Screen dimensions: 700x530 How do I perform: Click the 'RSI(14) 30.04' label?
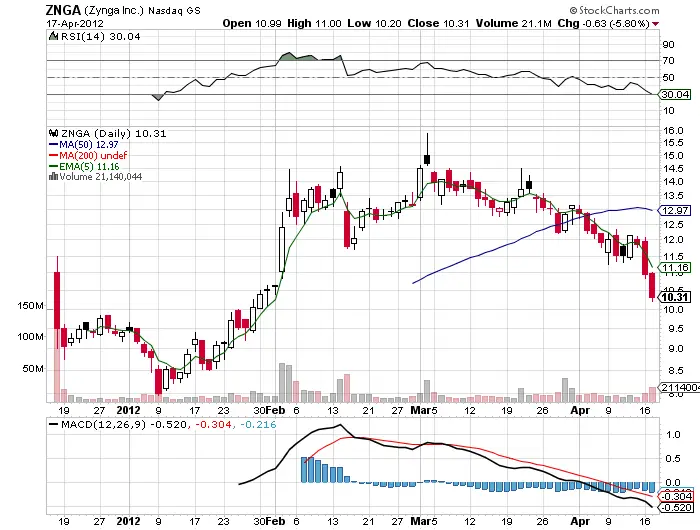click(x=100, y=37)
